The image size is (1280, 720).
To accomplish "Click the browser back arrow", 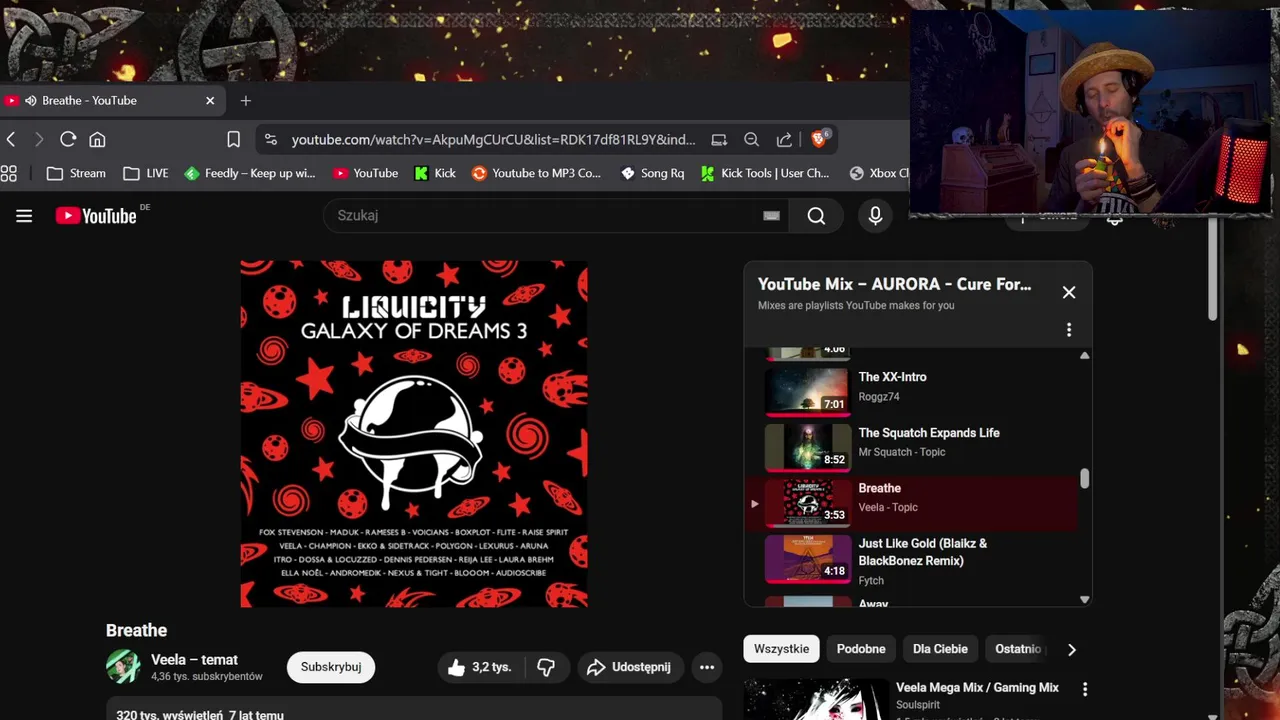I will pos(11,139).
